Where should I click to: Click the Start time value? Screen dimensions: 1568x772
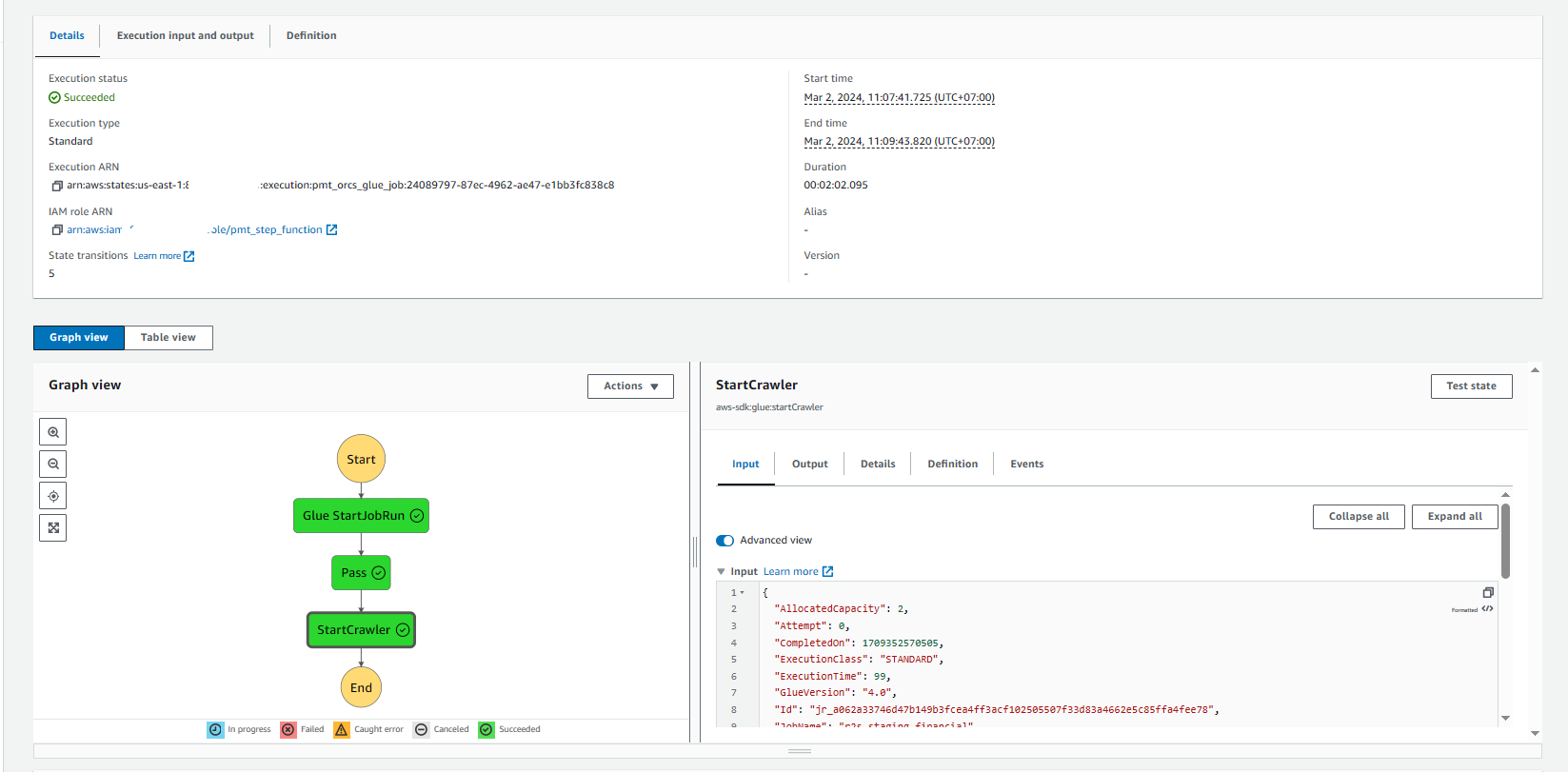click(x=900, y=98)
